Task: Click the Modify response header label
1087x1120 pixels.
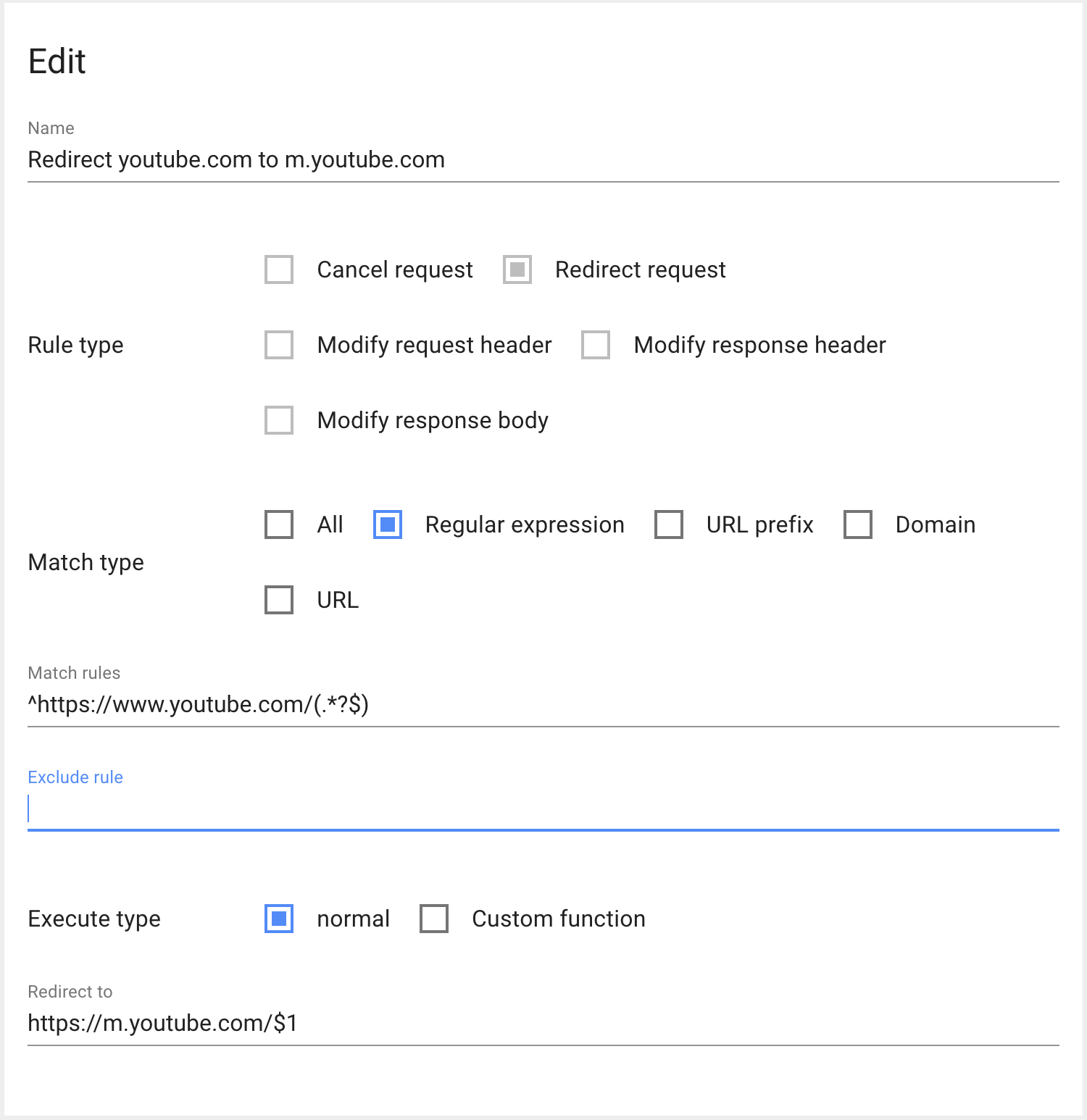Action: point(759,345)
